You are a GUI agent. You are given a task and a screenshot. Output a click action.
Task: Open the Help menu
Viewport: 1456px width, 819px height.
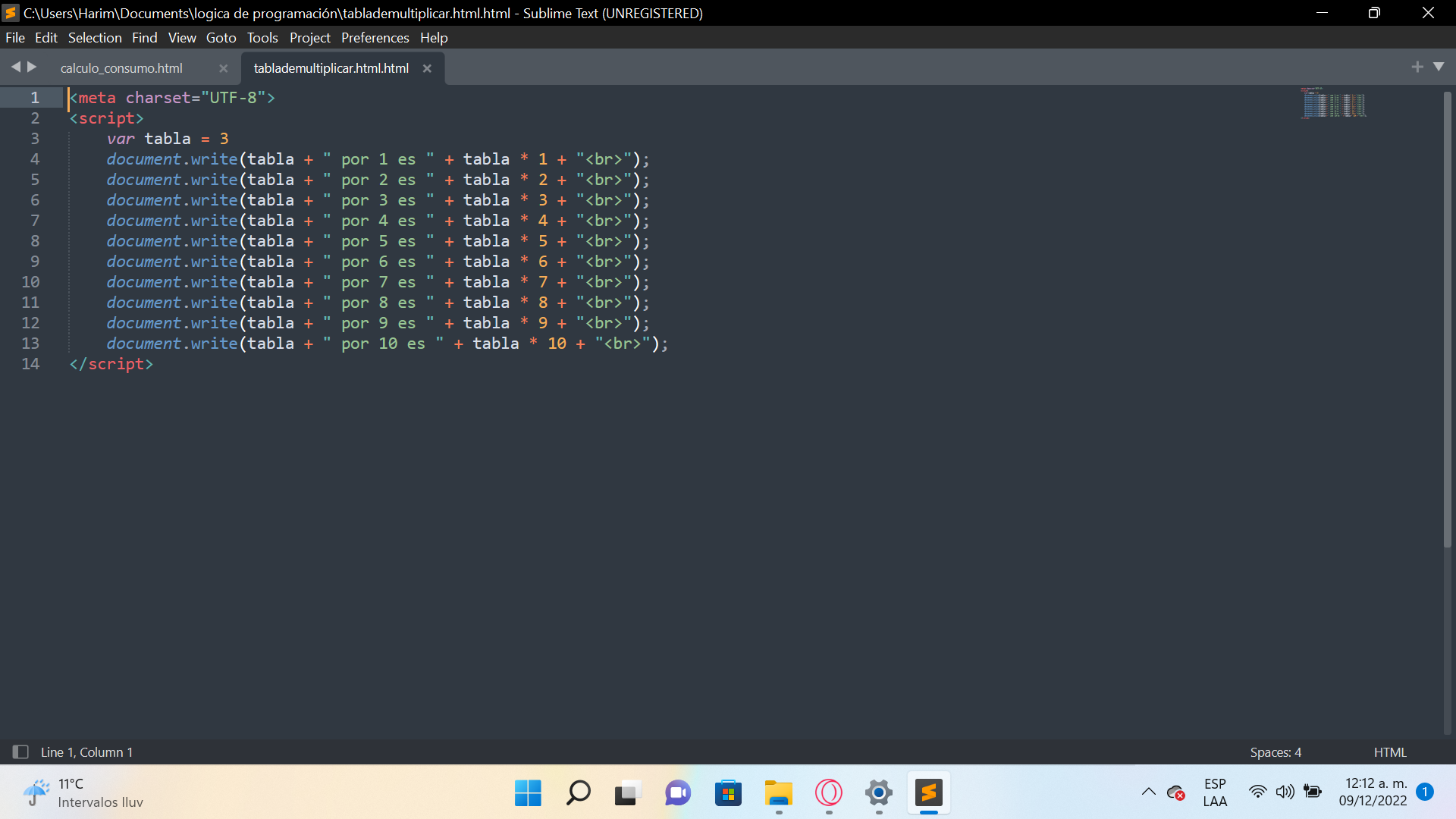[x=434, y=37]
